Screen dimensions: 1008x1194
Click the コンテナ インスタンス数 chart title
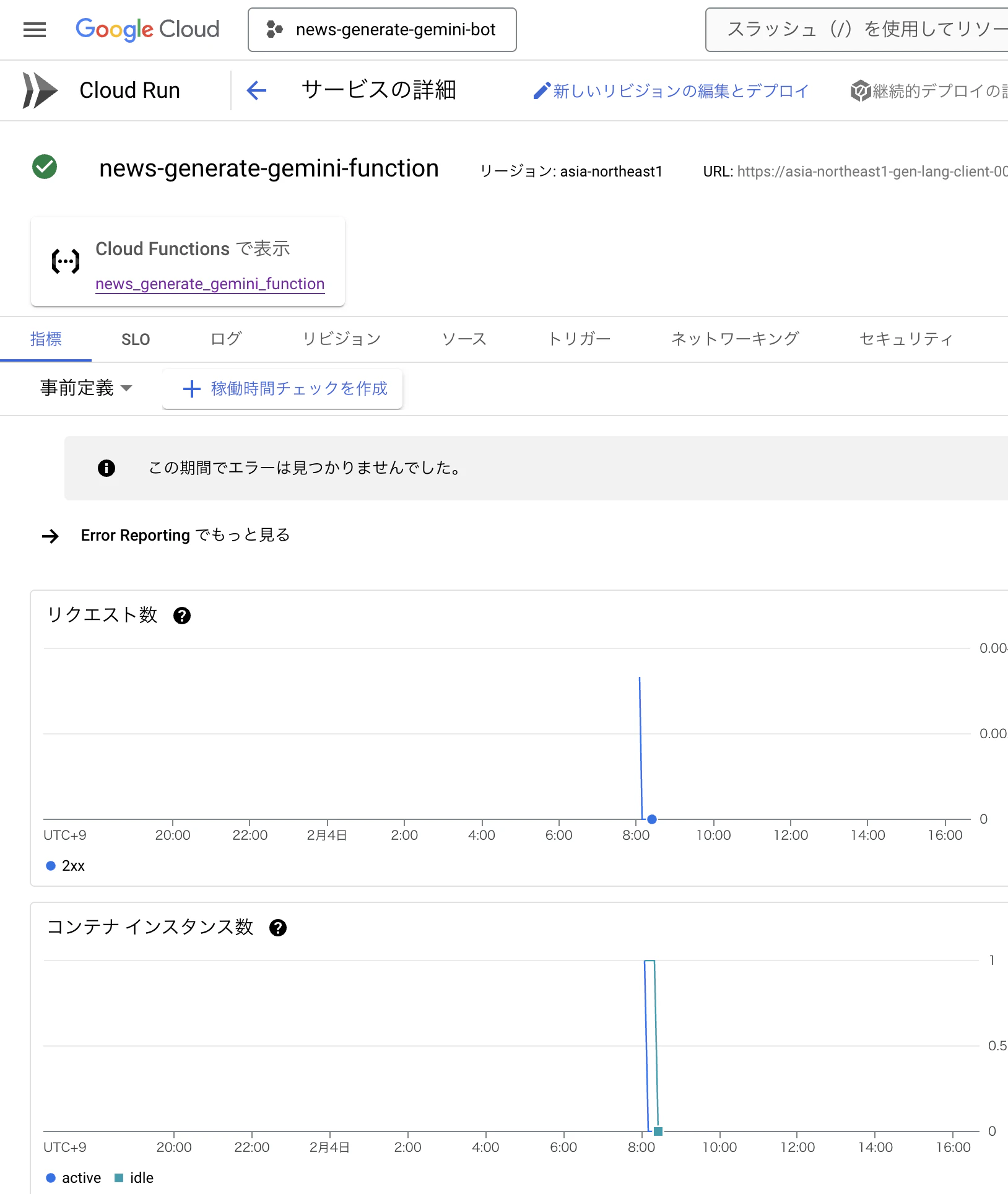pos(150,927)
